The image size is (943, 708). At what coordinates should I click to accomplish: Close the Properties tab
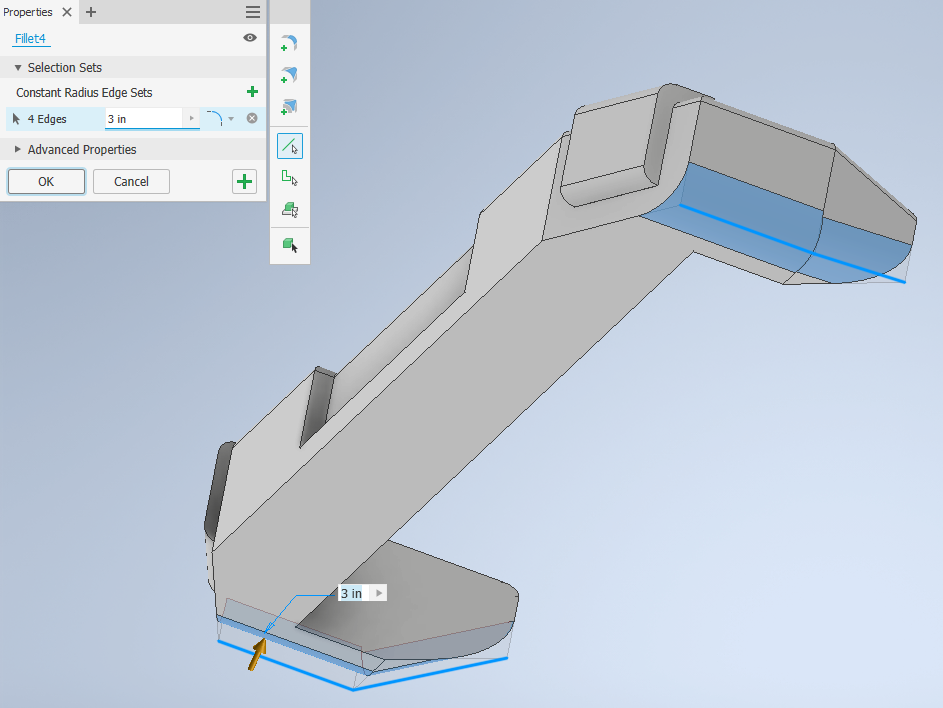pyautogui.click(x=67, y=12)
